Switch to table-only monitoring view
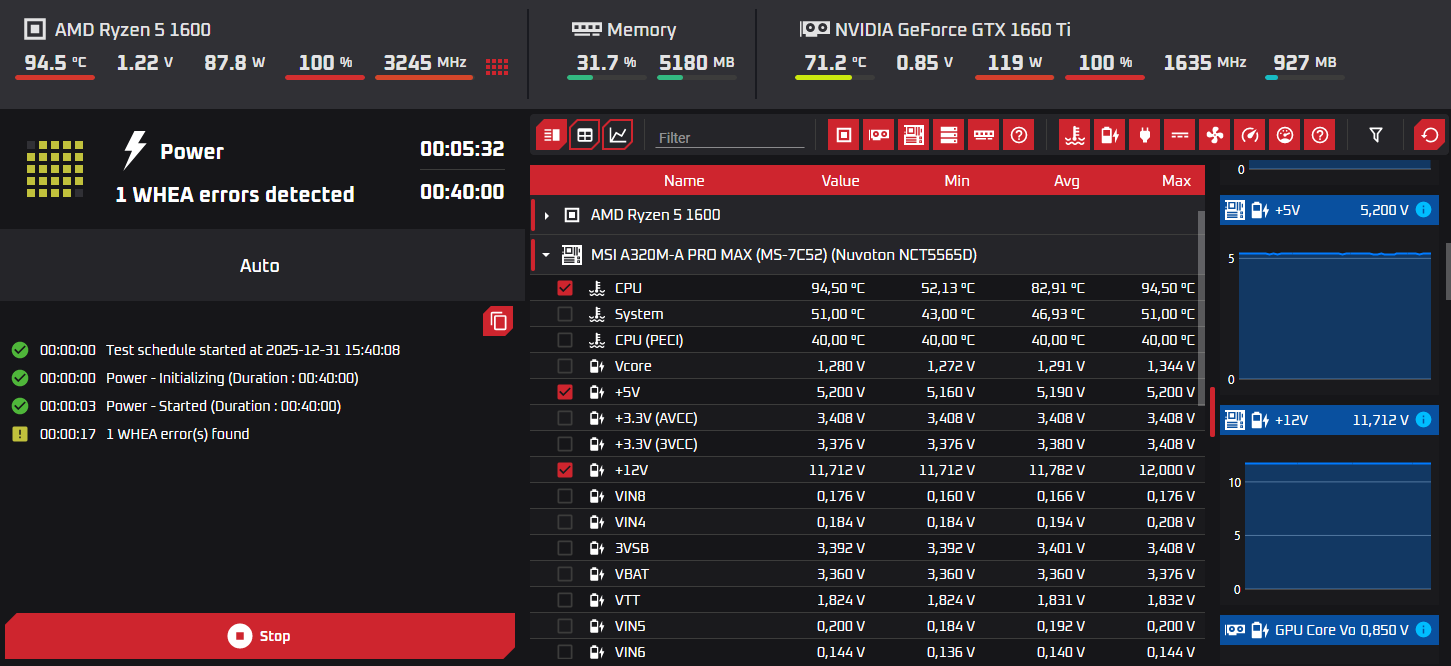 pyautogui.click(x=585, y=134)
